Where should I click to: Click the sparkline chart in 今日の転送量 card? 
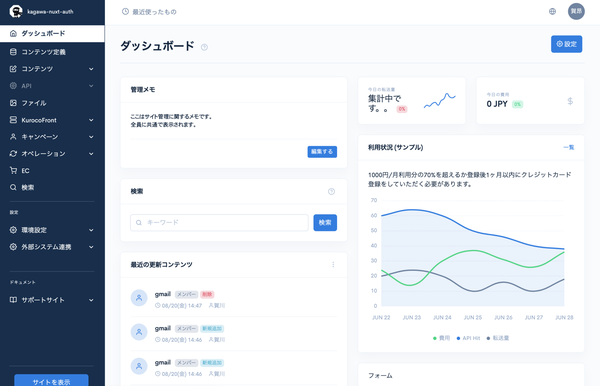440,101
